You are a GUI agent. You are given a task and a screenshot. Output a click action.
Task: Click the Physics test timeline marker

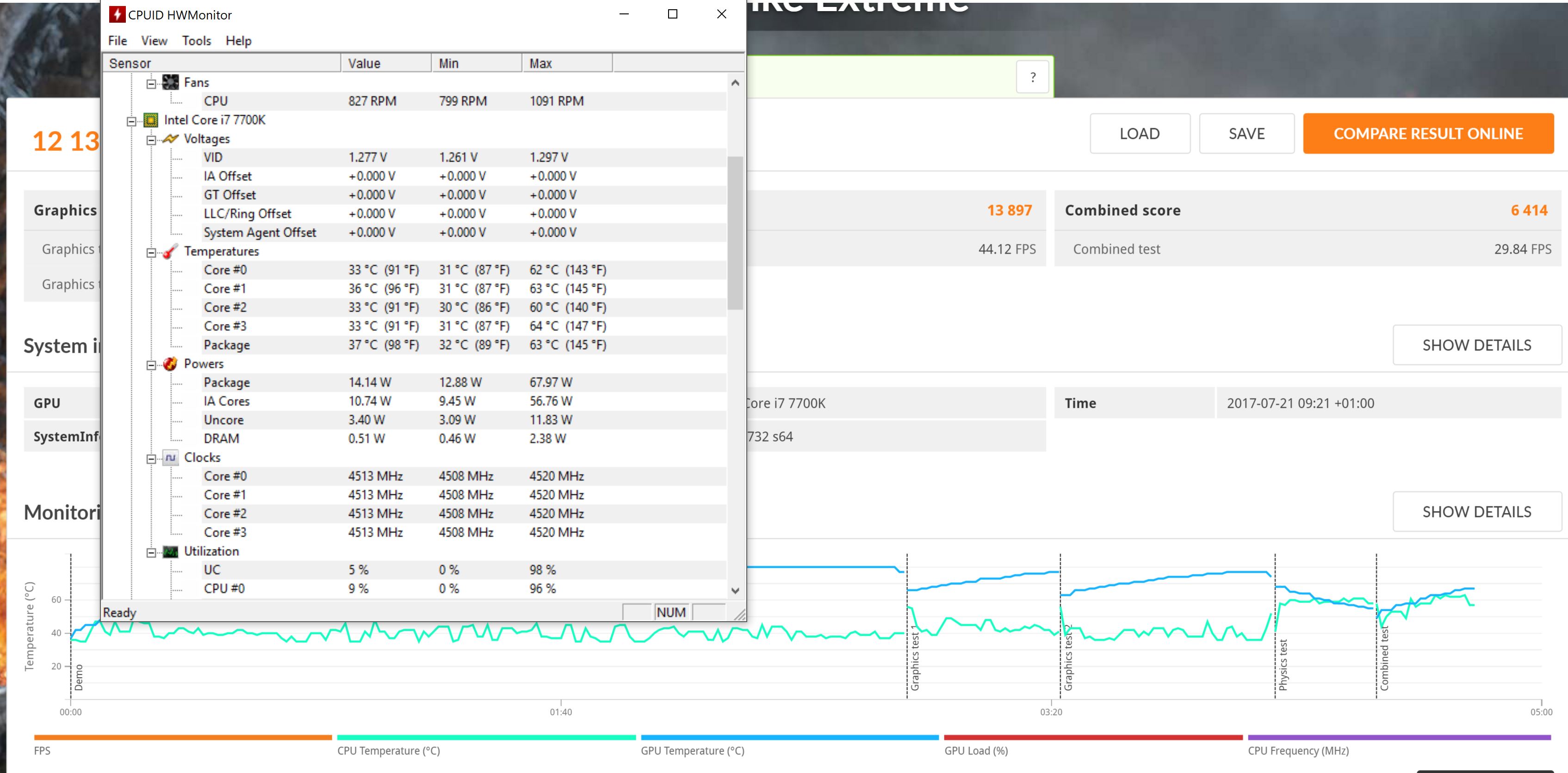pyautogui.click(x=1283, y=665)
